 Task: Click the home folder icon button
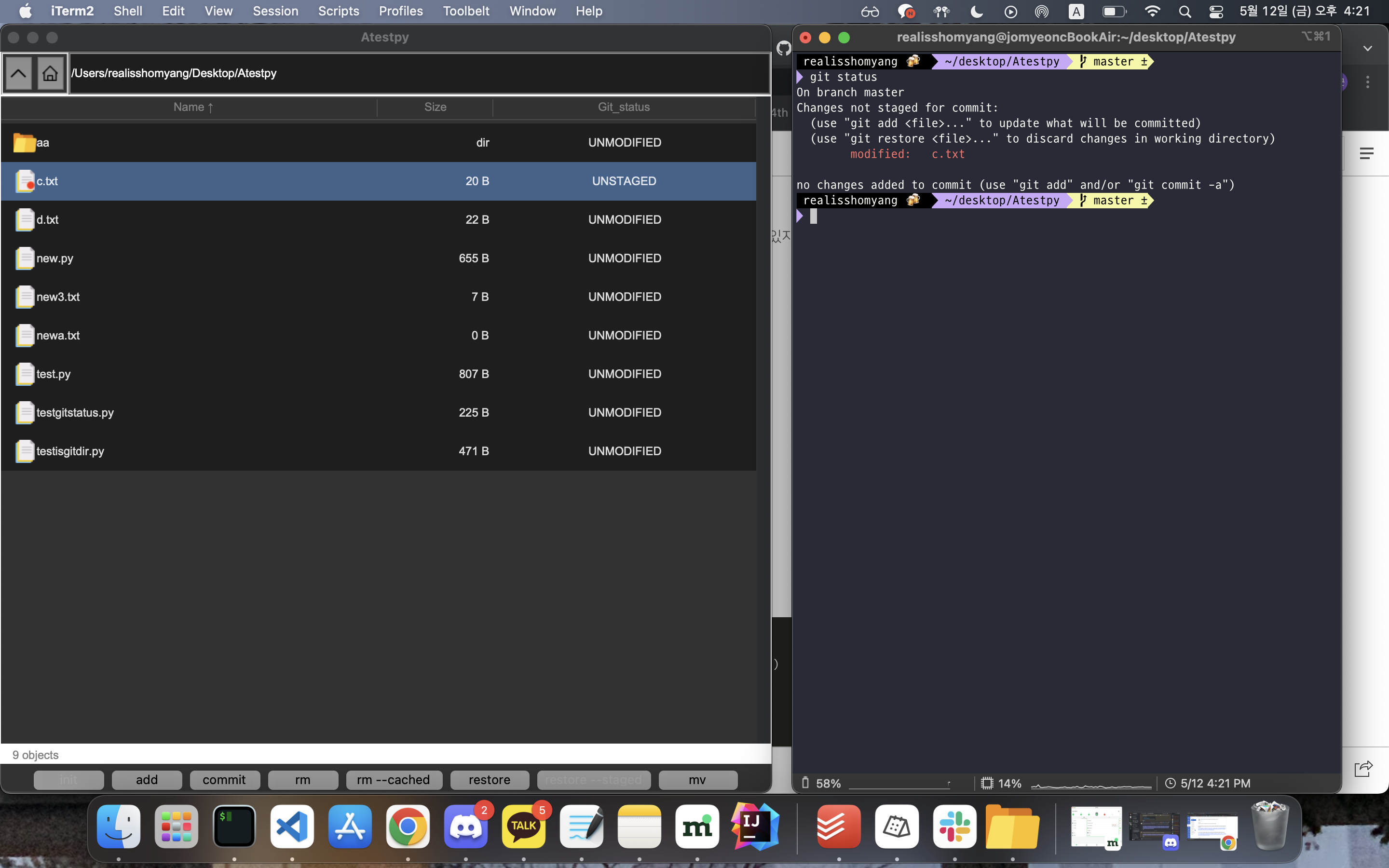[51, 73]
